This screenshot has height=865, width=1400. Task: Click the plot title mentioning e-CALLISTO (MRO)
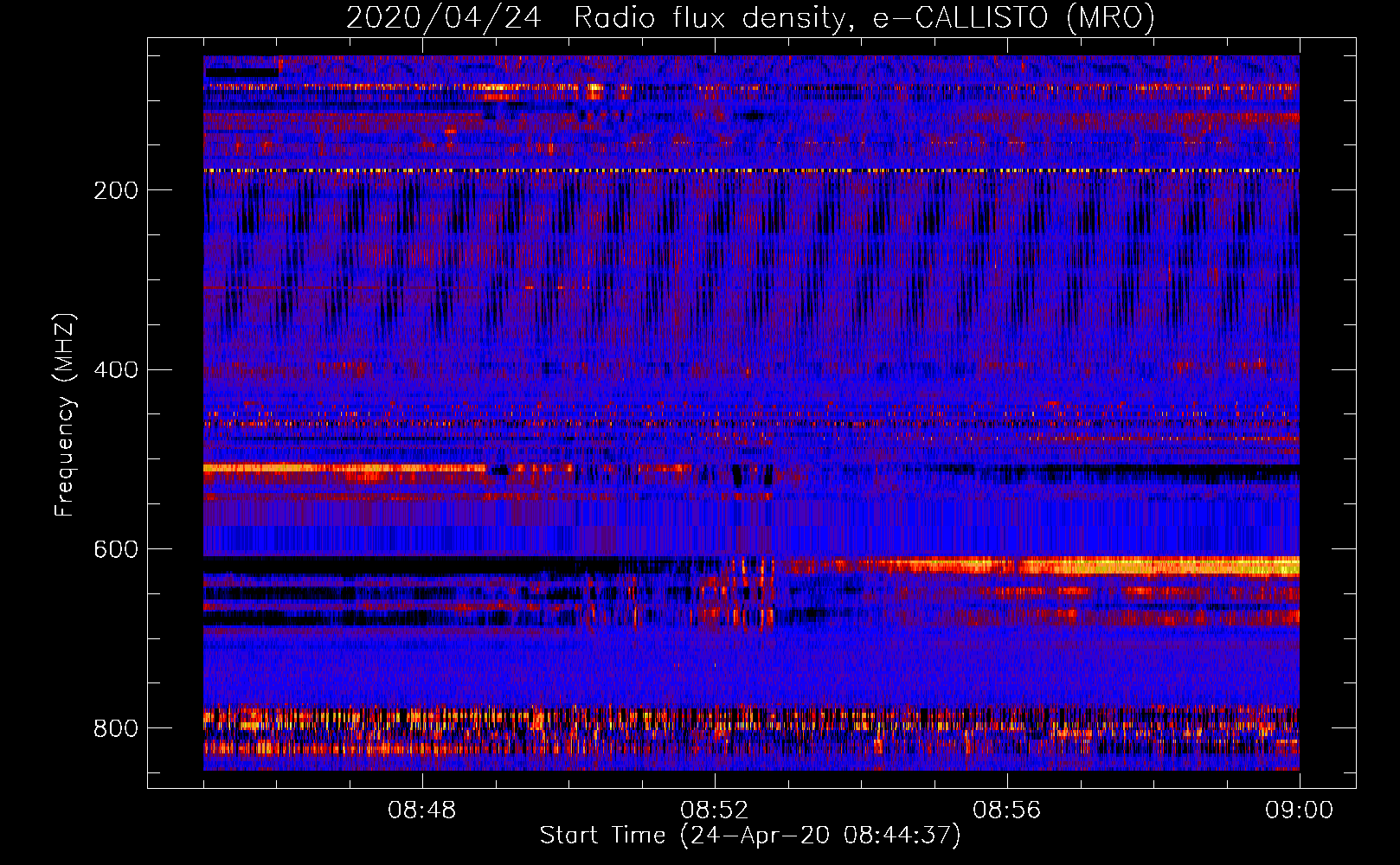tap(750, 18)
